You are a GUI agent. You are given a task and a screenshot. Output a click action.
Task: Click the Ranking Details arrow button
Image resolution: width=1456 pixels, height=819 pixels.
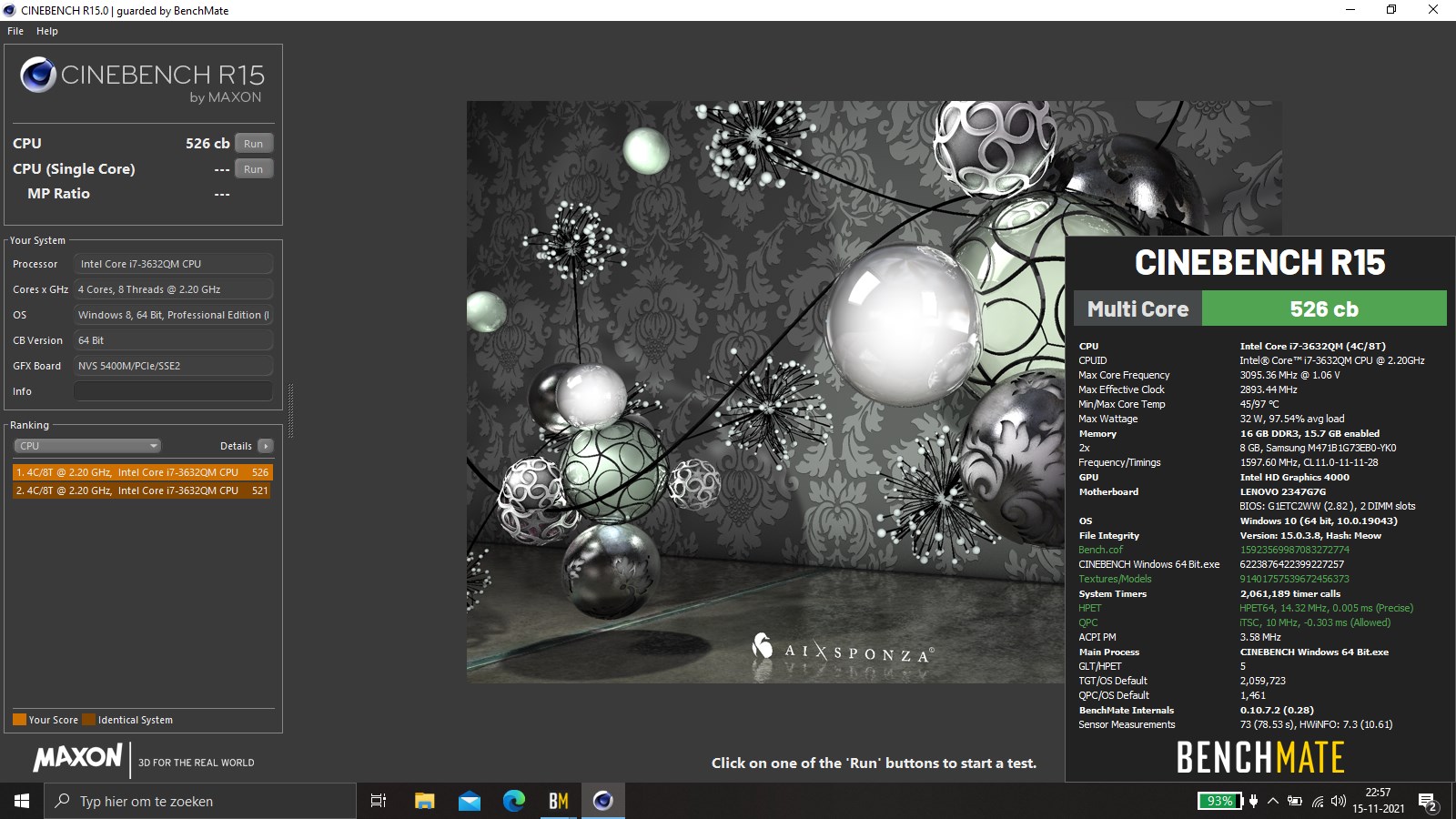tap(266, 446)
